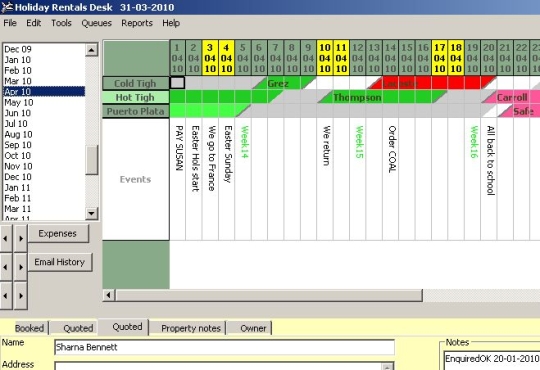Select Aug 10 in the month list
The width and height of the screenshot is (540, 370).
coord(44,134)
